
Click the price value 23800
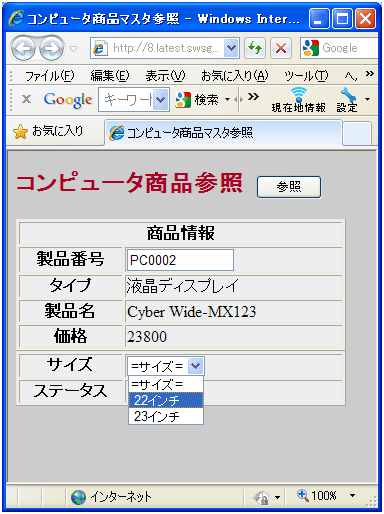click(147, 337)
